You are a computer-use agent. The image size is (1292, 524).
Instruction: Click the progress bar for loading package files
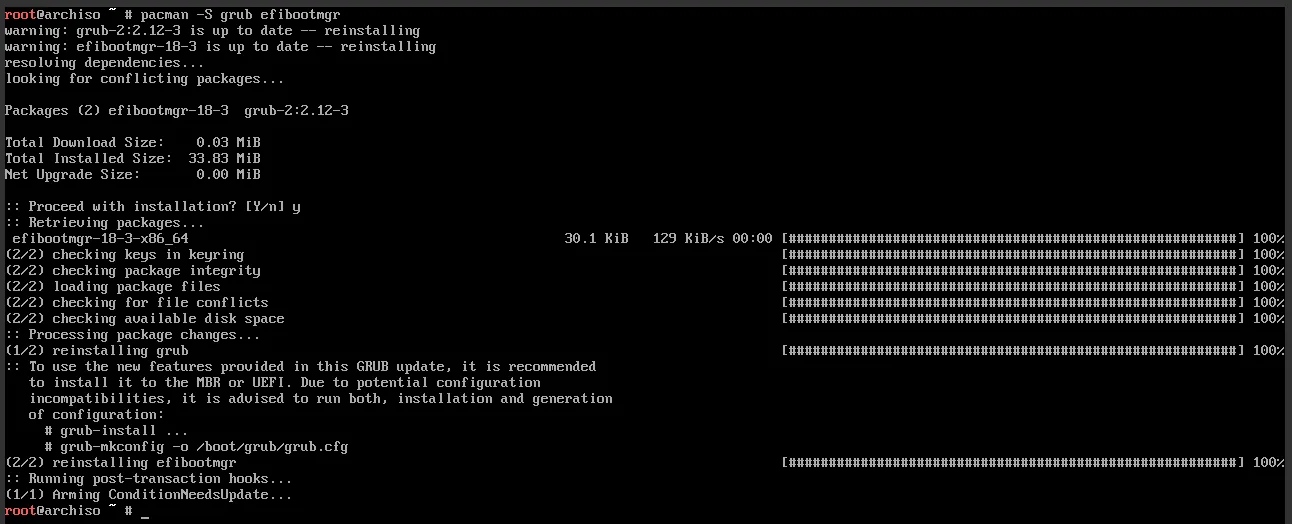(x=1012, y=287)
